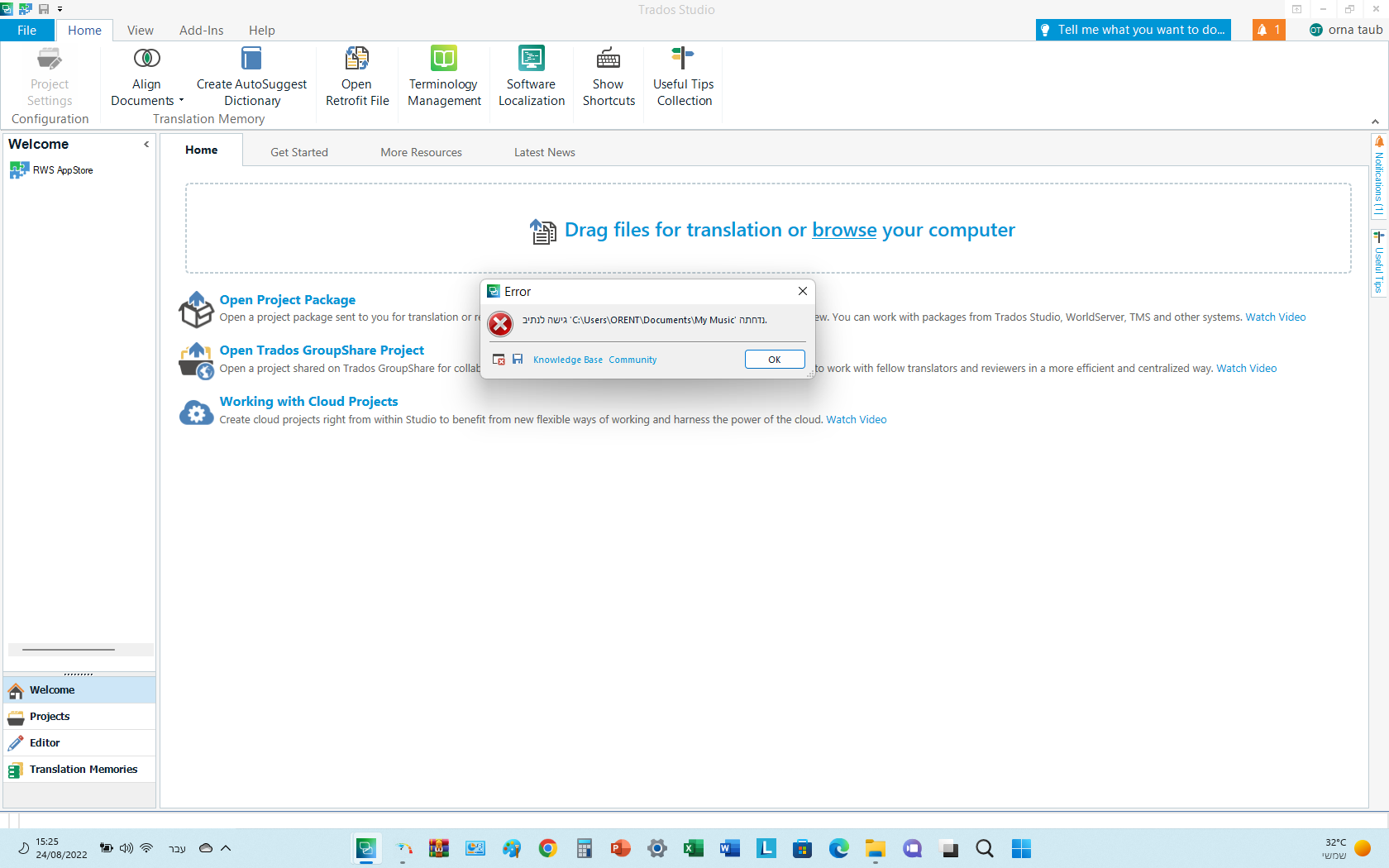The width and height of the screenshot is (1389, 868).
Task: Open the Useful Tips Collection
Action: pos(684,76)
